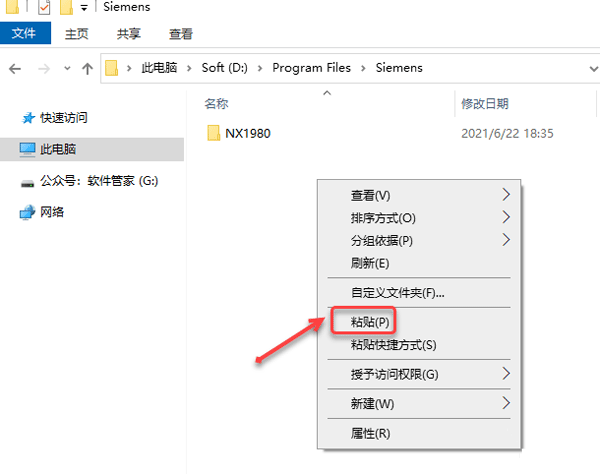Click the G: drive icon in sidebar
Viewport: 600px width, 474px height.
(x=28, y=184)
